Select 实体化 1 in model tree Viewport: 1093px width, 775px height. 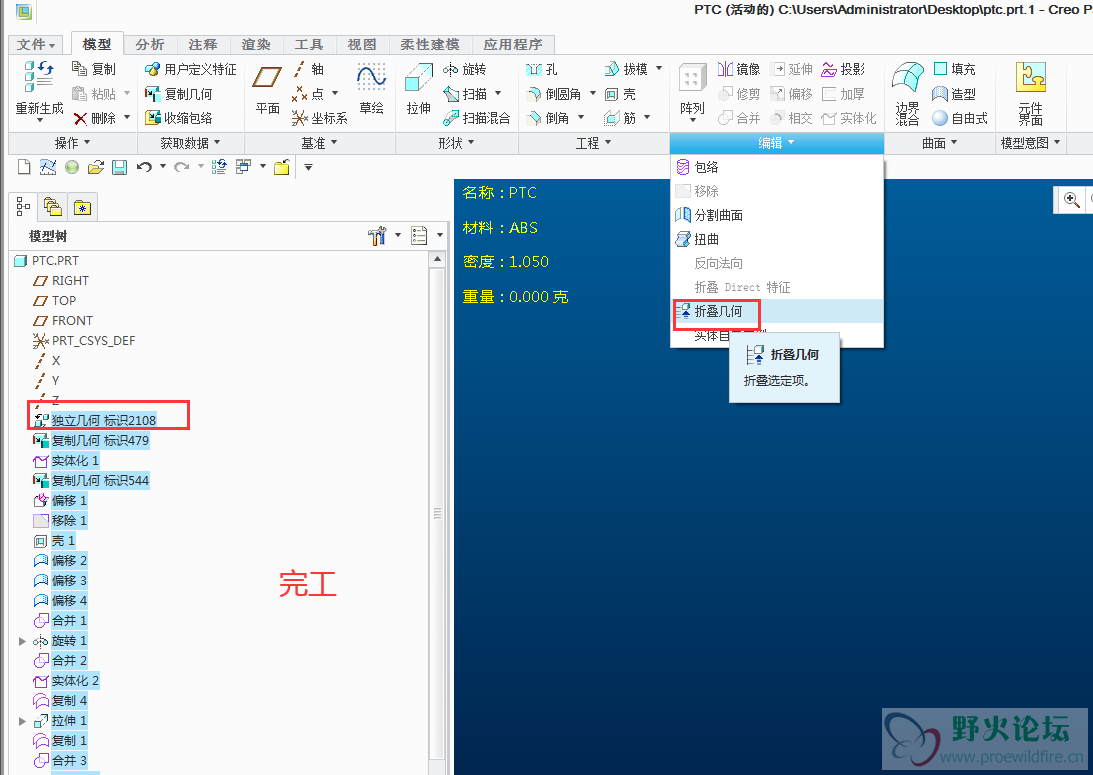click(x=75, y=461)
